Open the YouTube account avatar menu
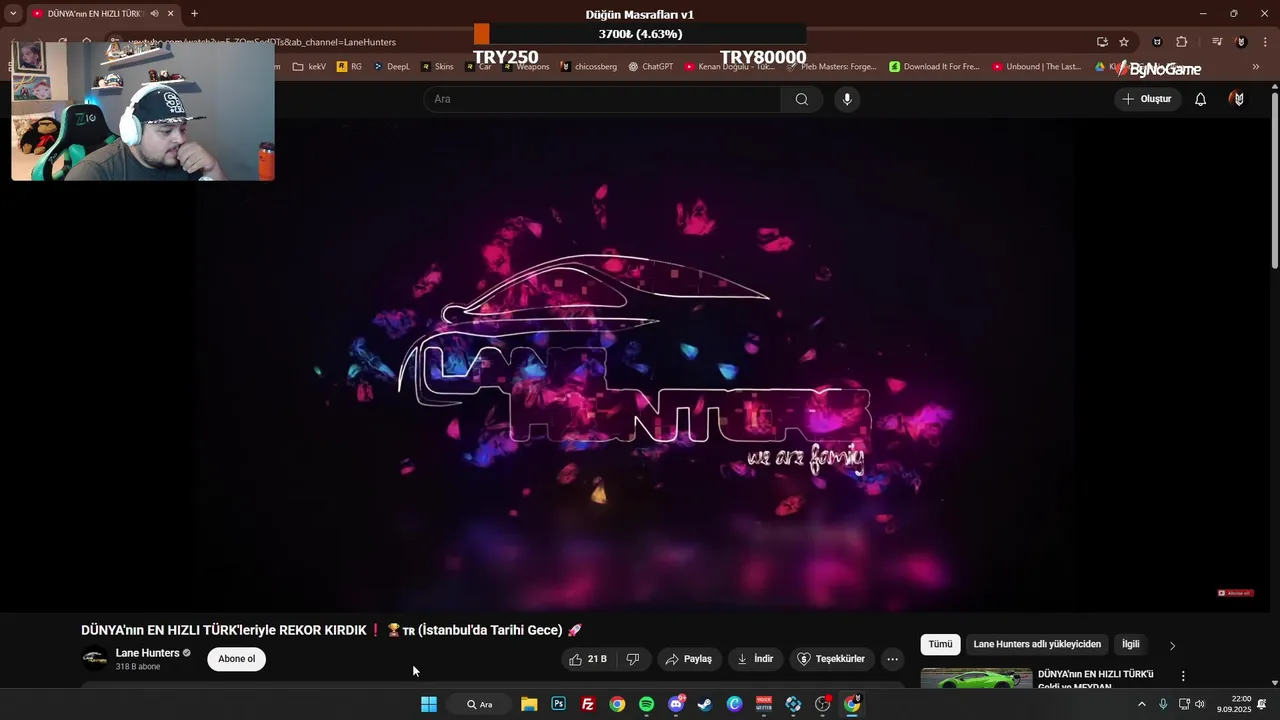Screen dimensions: 1280x720 pyautogui.click(x=1238, y=99)
